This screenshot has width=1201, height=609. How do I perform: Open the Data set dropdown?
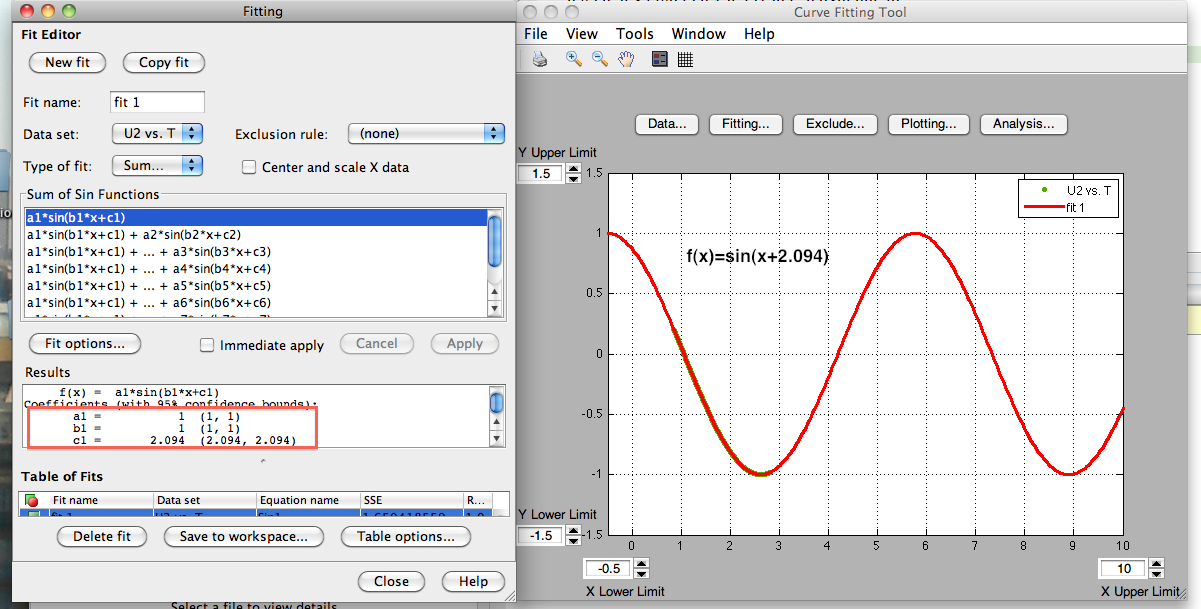coord(158,133)
